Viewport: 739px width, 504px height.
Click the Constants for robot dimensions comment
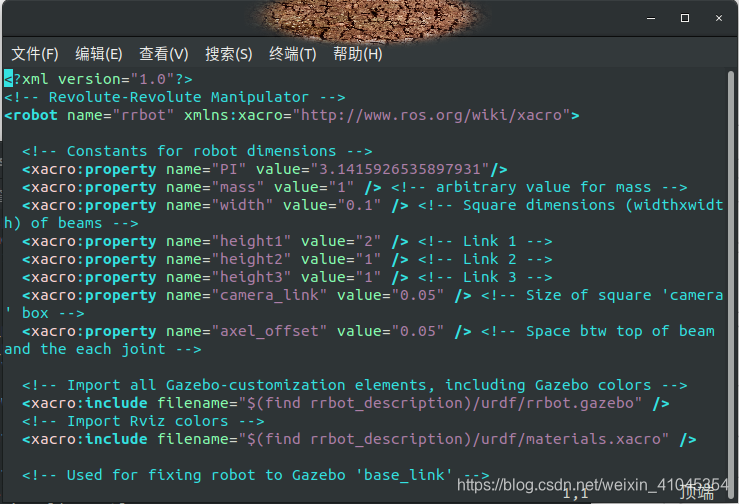click(x=197, y=151)
